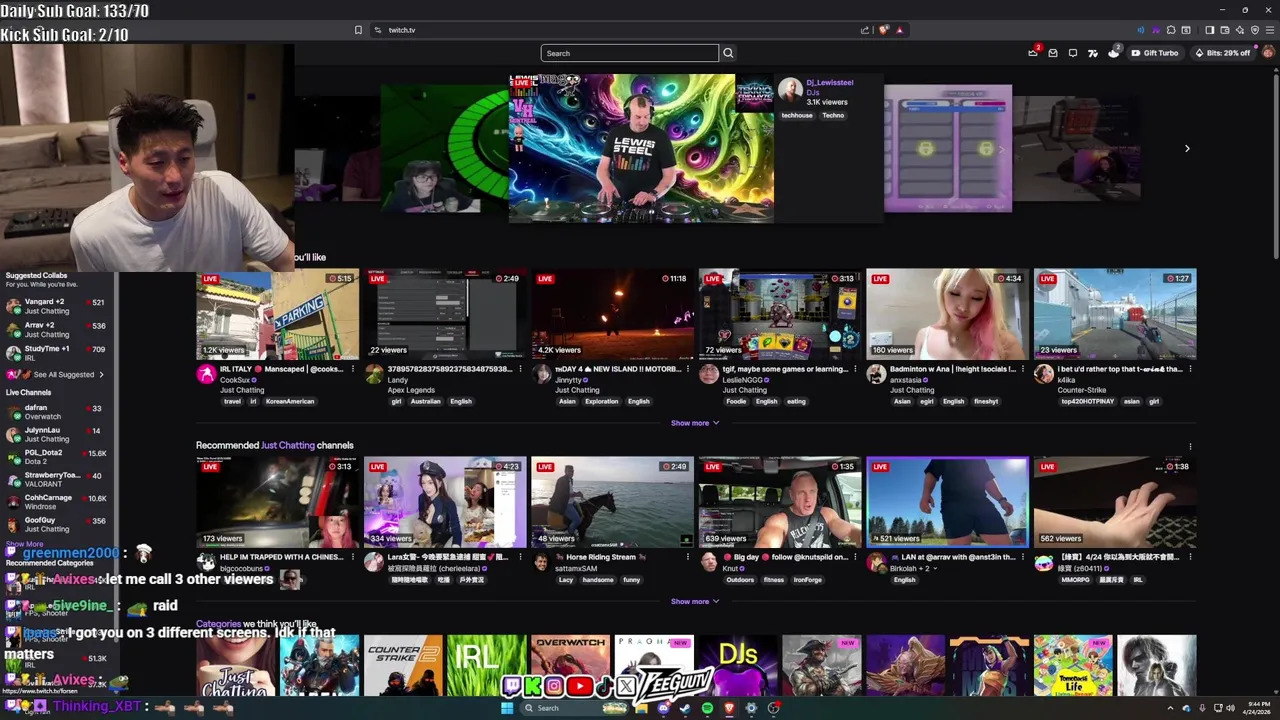
Task: Open the Horse Riding Stream thumbnail
Action: click(612, 502)
